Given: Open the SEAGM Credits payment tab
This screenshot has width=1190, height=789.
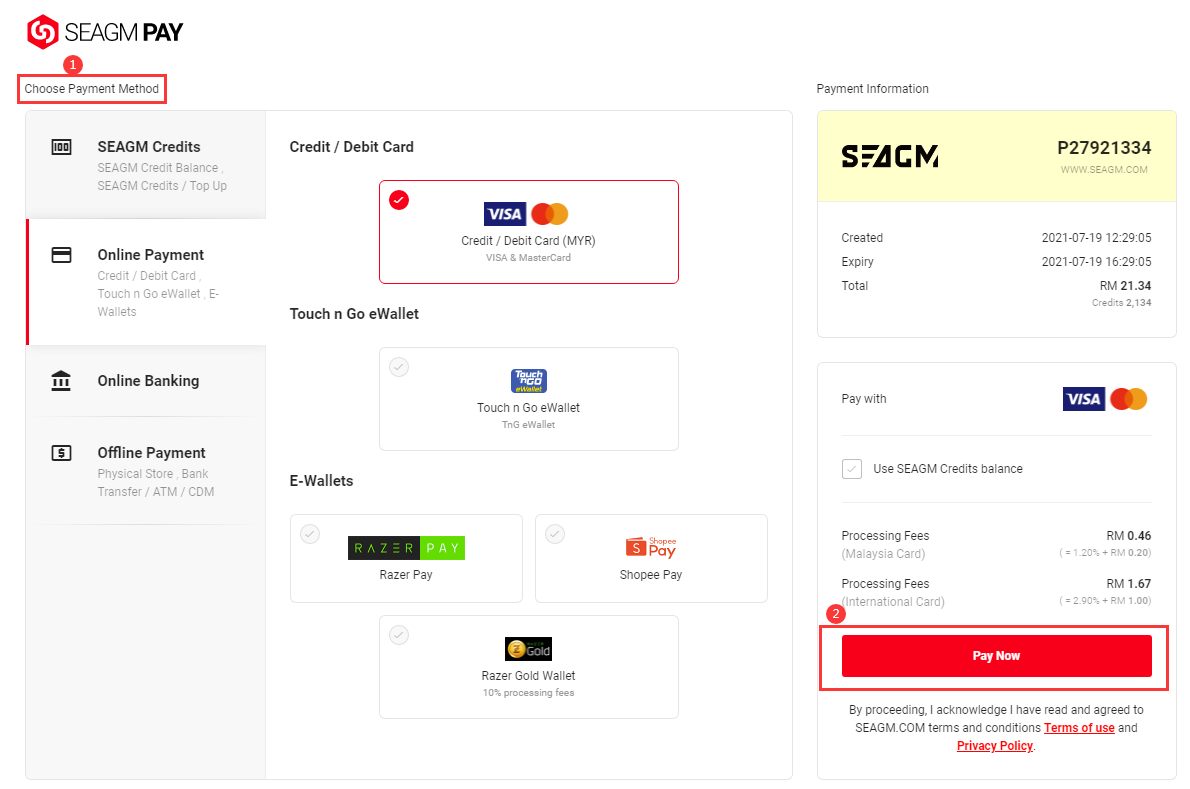Looking at the screenshot, I should (x=146, y=165).
